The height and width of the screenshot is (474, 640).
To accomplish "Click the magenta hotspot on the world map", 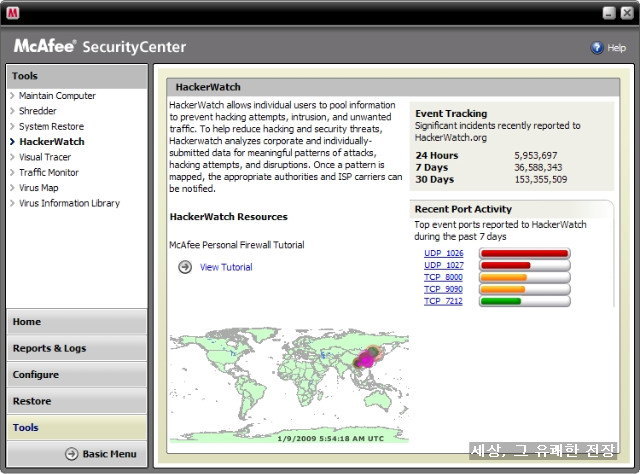I will pos(365,361).
